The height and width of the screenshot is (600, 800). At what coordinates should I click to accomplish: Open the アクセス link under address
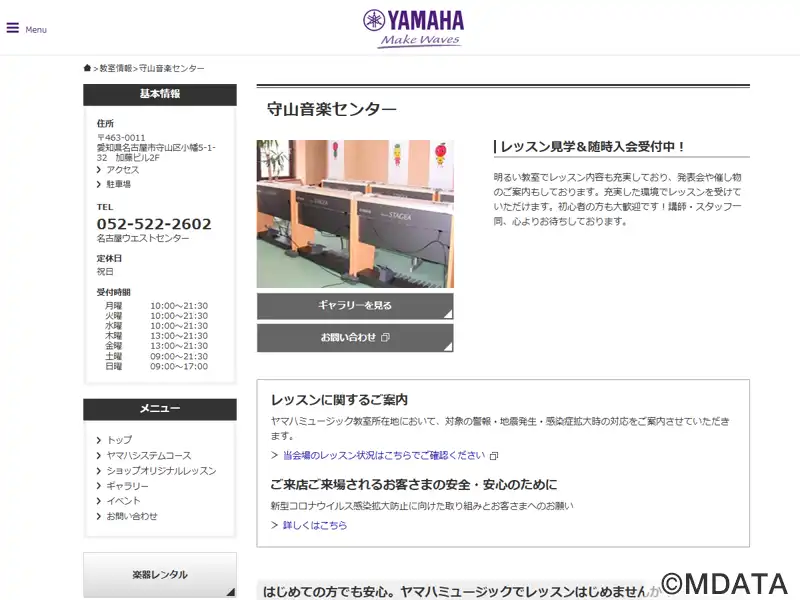pyautogui.click(x=122, y=170)
